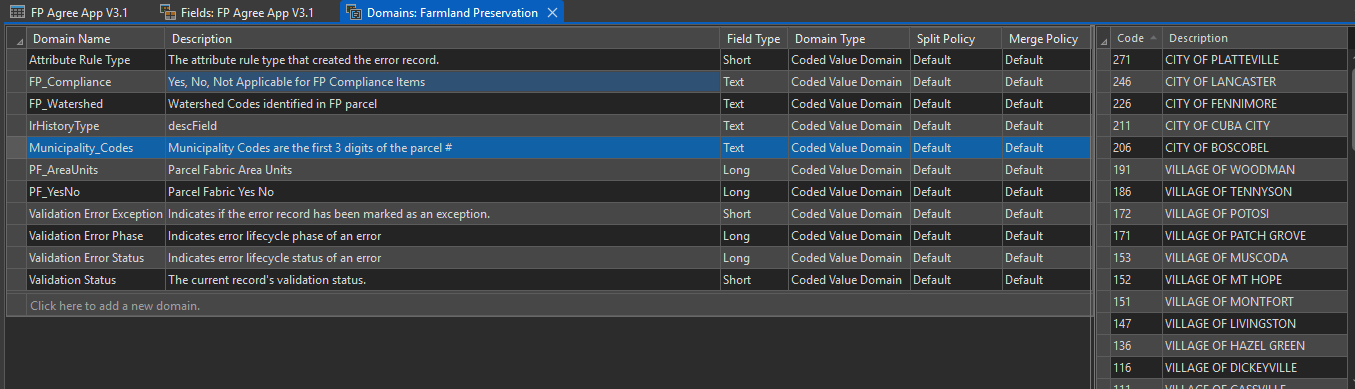Click the domains icon on Domains tab

click(354, 13)
